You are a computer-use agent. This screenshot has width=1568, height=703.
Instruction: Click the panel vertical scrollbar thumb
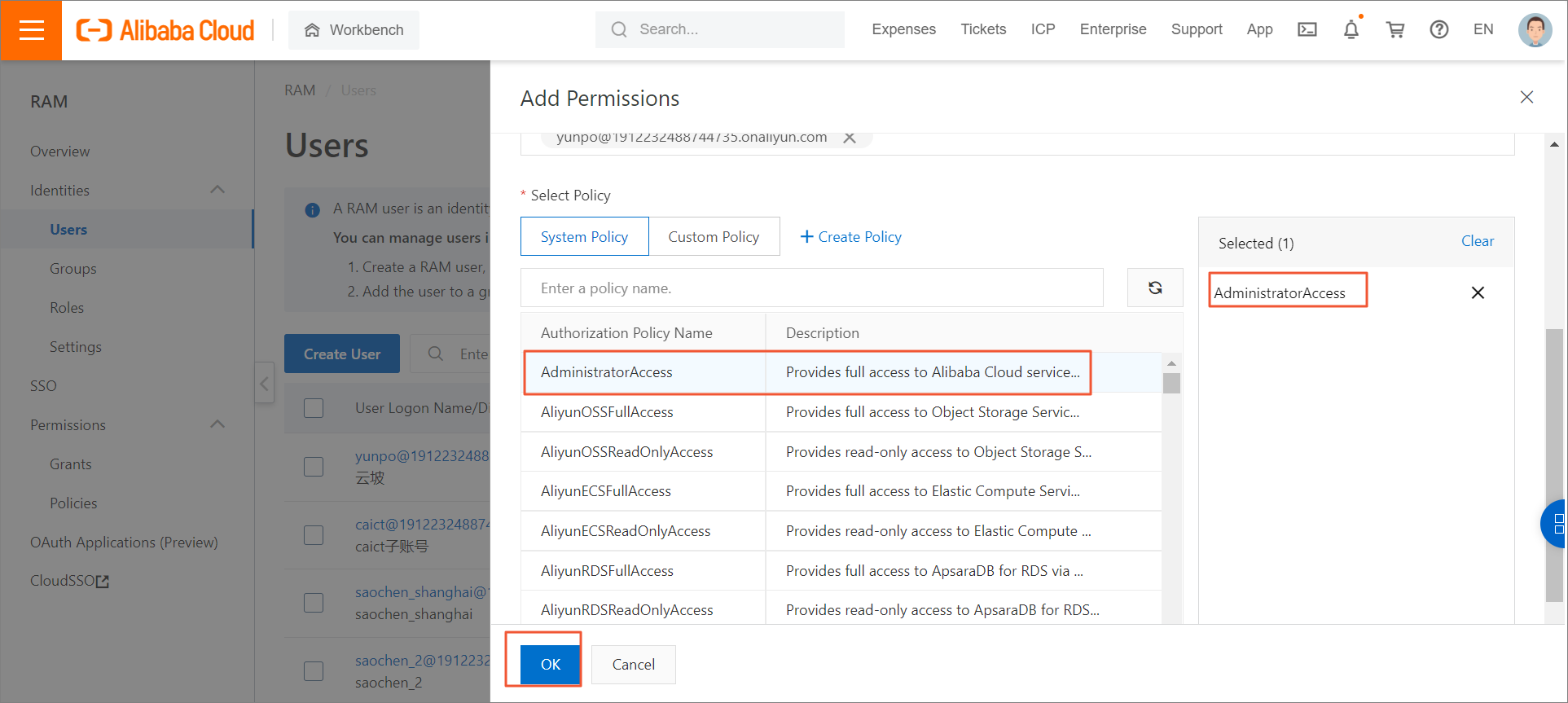[1554, 464]
